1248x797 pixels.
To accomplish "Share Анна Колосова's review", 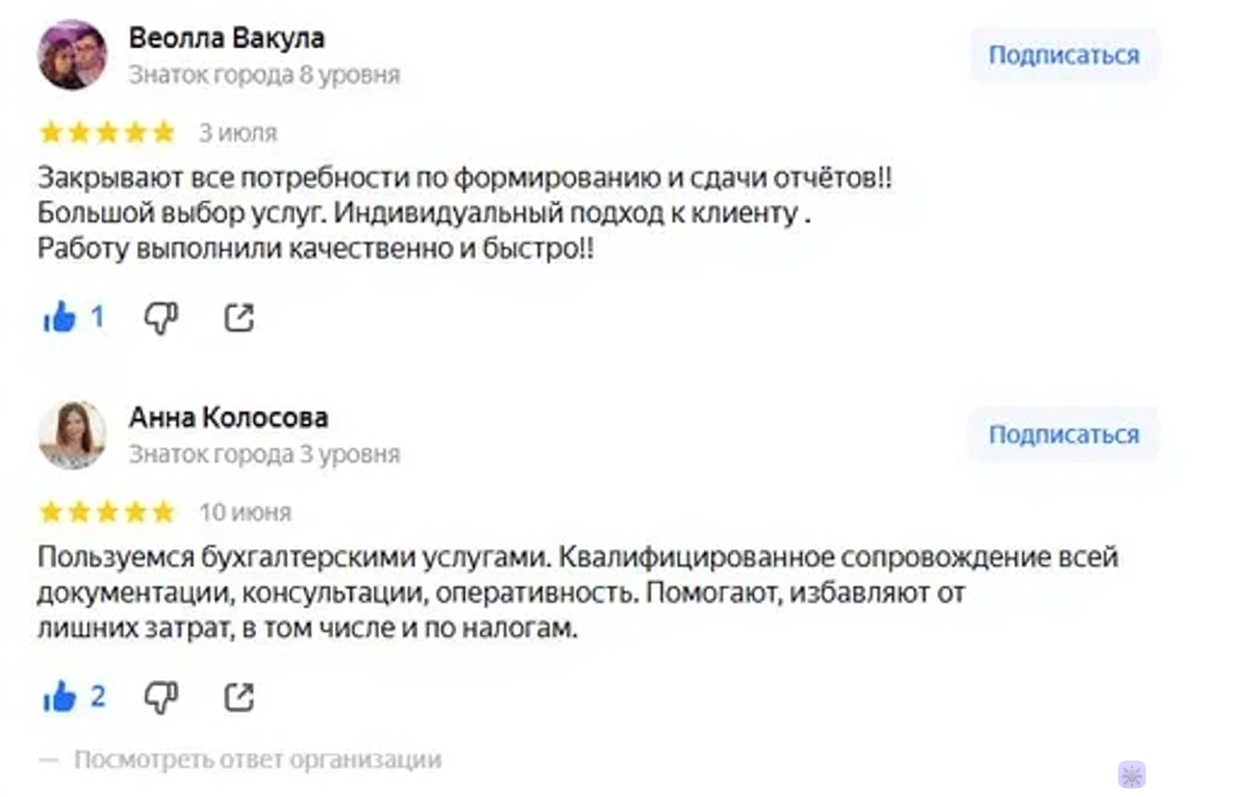I will pos(239,697).
